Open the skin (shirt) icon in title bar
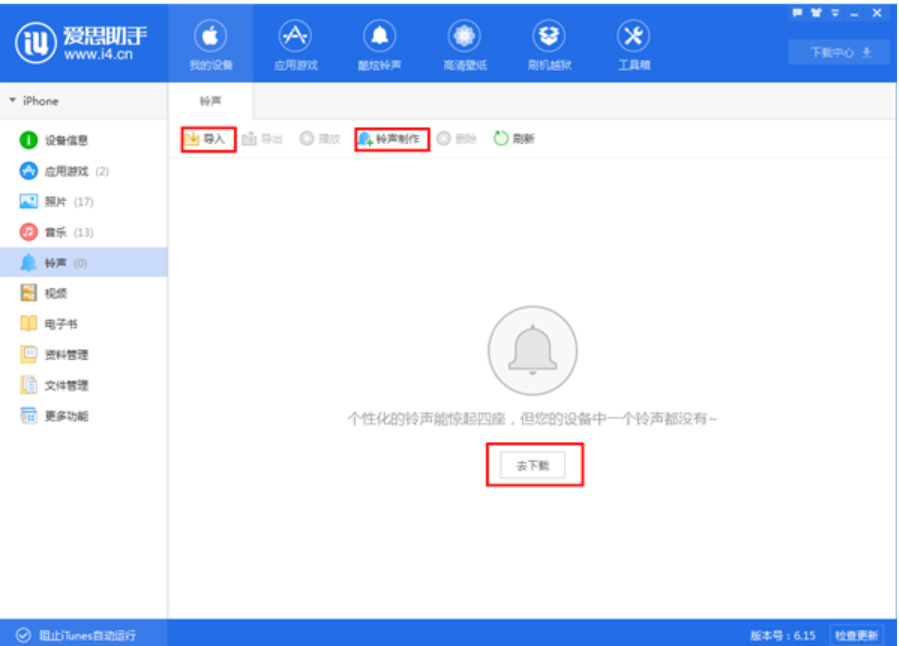This screenshot has width=899, height=646. (815, 13)
